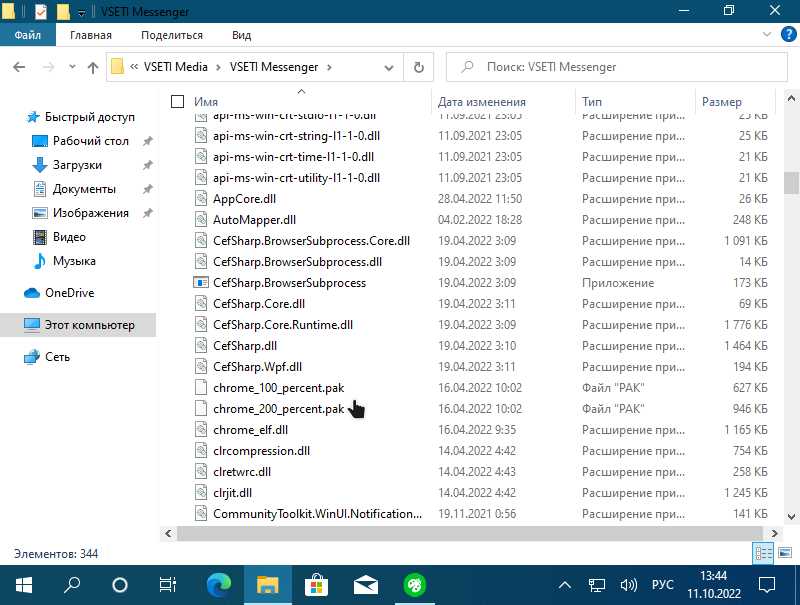Select Рабочий стол in quick access
The height and width of the screenshot is (605, 800).
91,141
